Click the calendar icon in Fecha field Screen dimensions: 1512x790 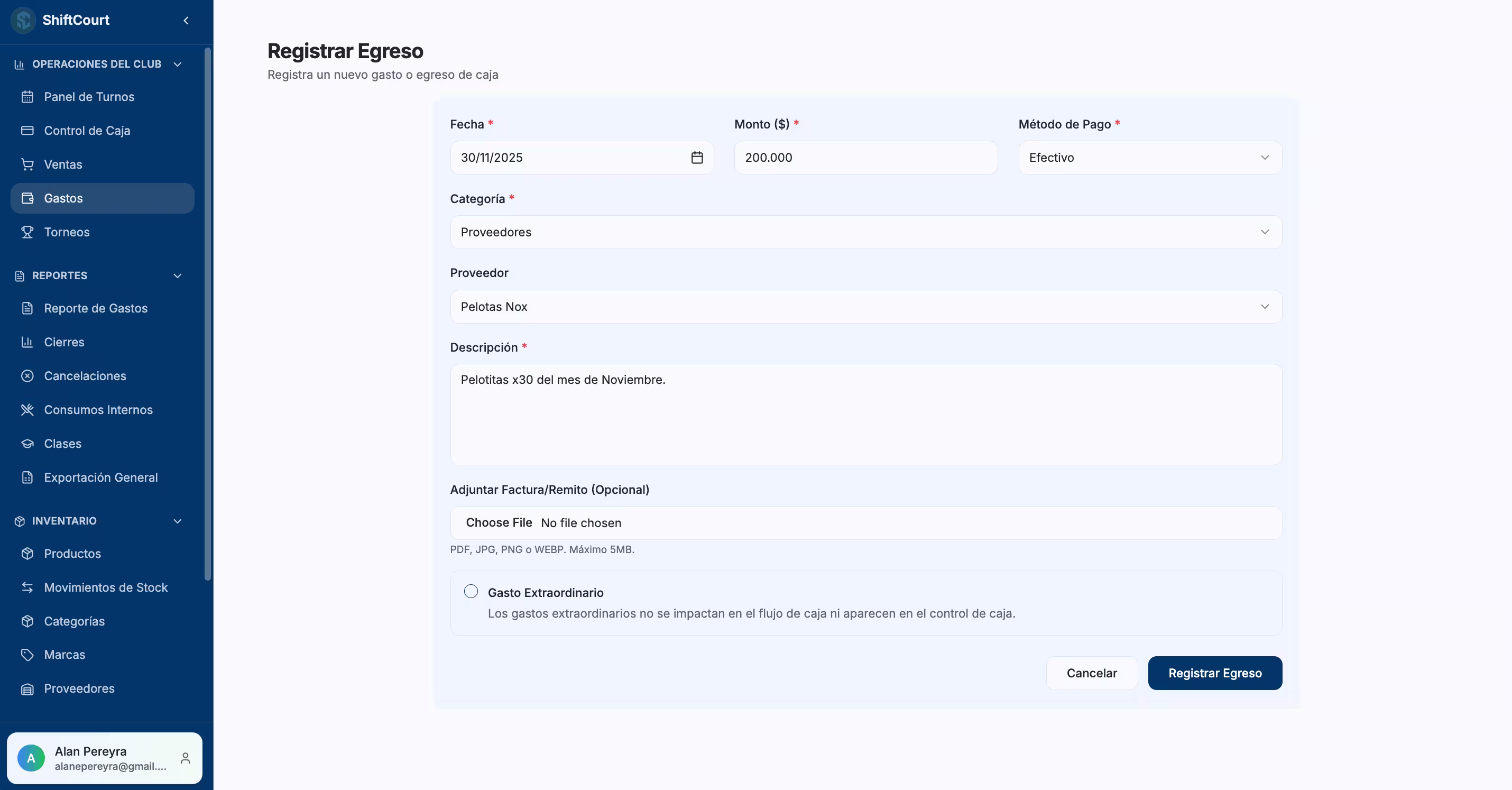(697, 157)
